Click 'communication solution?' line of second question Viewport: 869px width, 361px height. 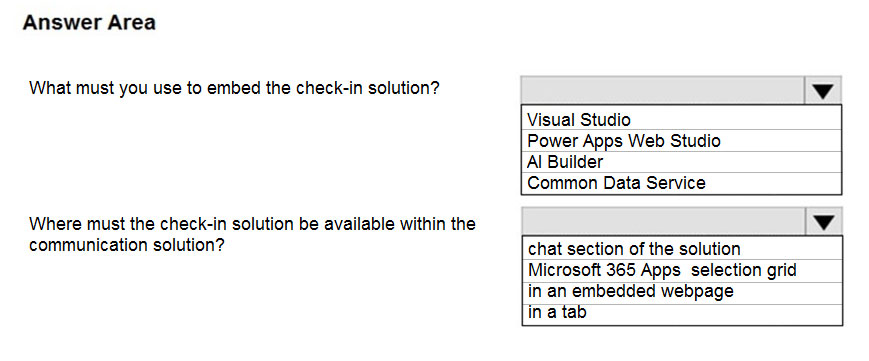pos(127,245)
